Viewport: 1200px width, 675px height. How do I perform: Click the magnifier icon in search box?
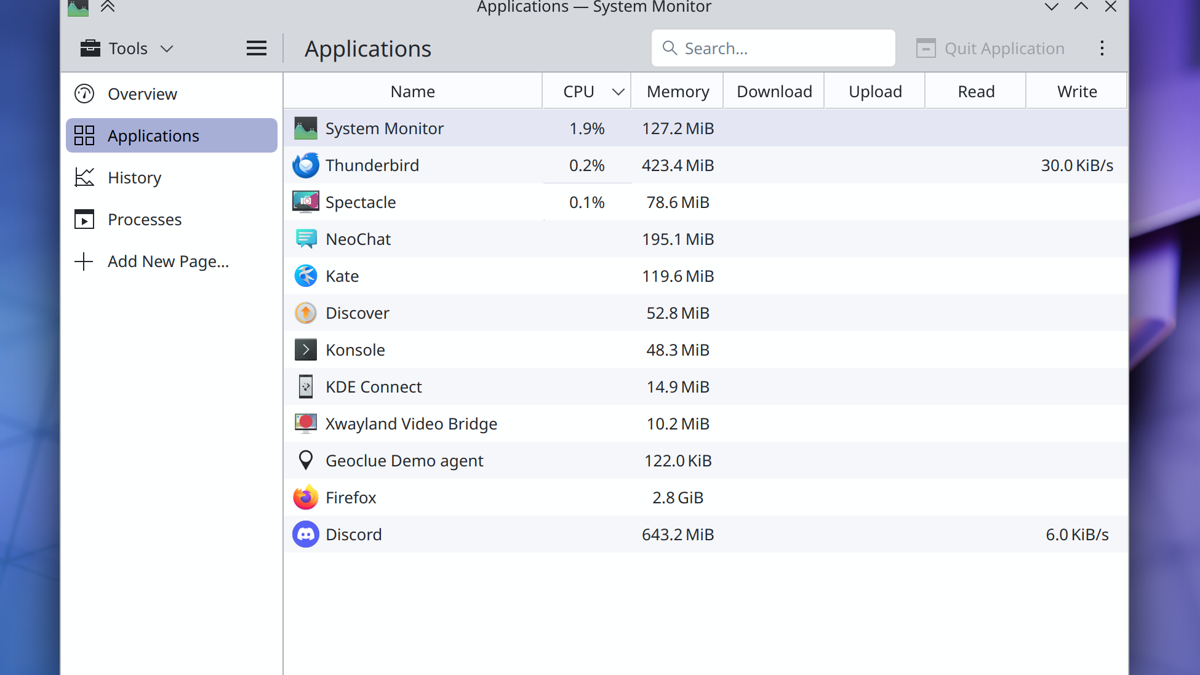click(x=670, y=48)
